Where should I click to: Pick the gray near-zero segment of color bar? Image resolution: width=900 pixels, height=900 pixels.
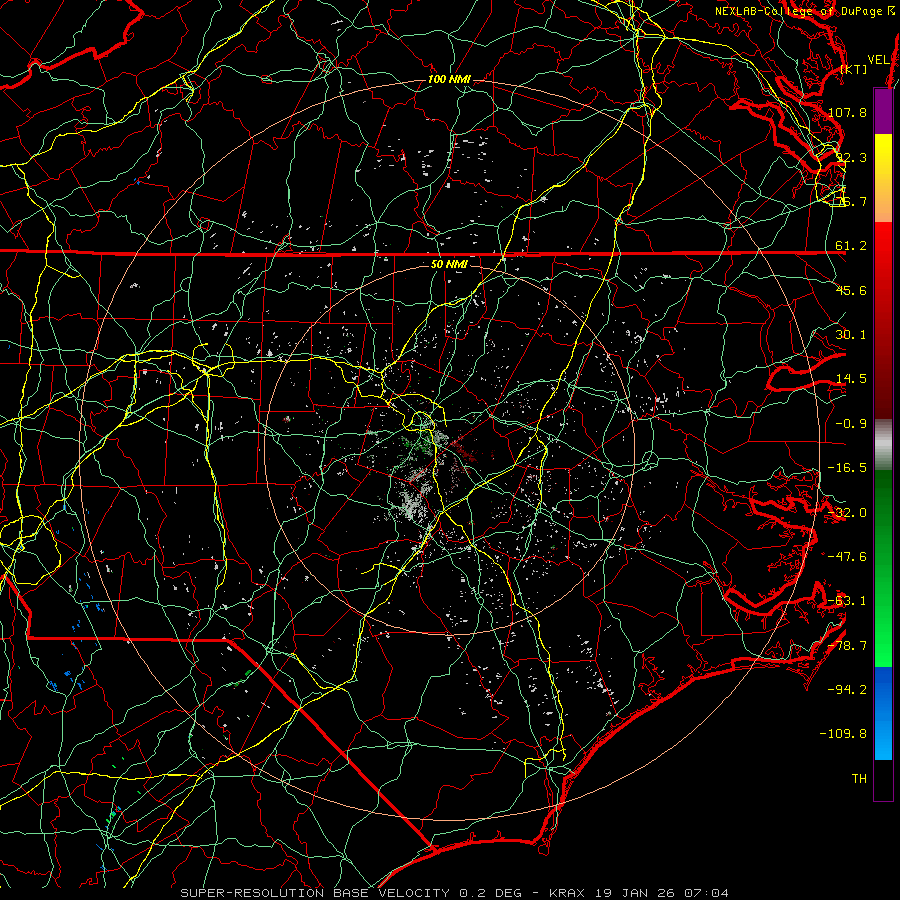[x=883, y=445]
